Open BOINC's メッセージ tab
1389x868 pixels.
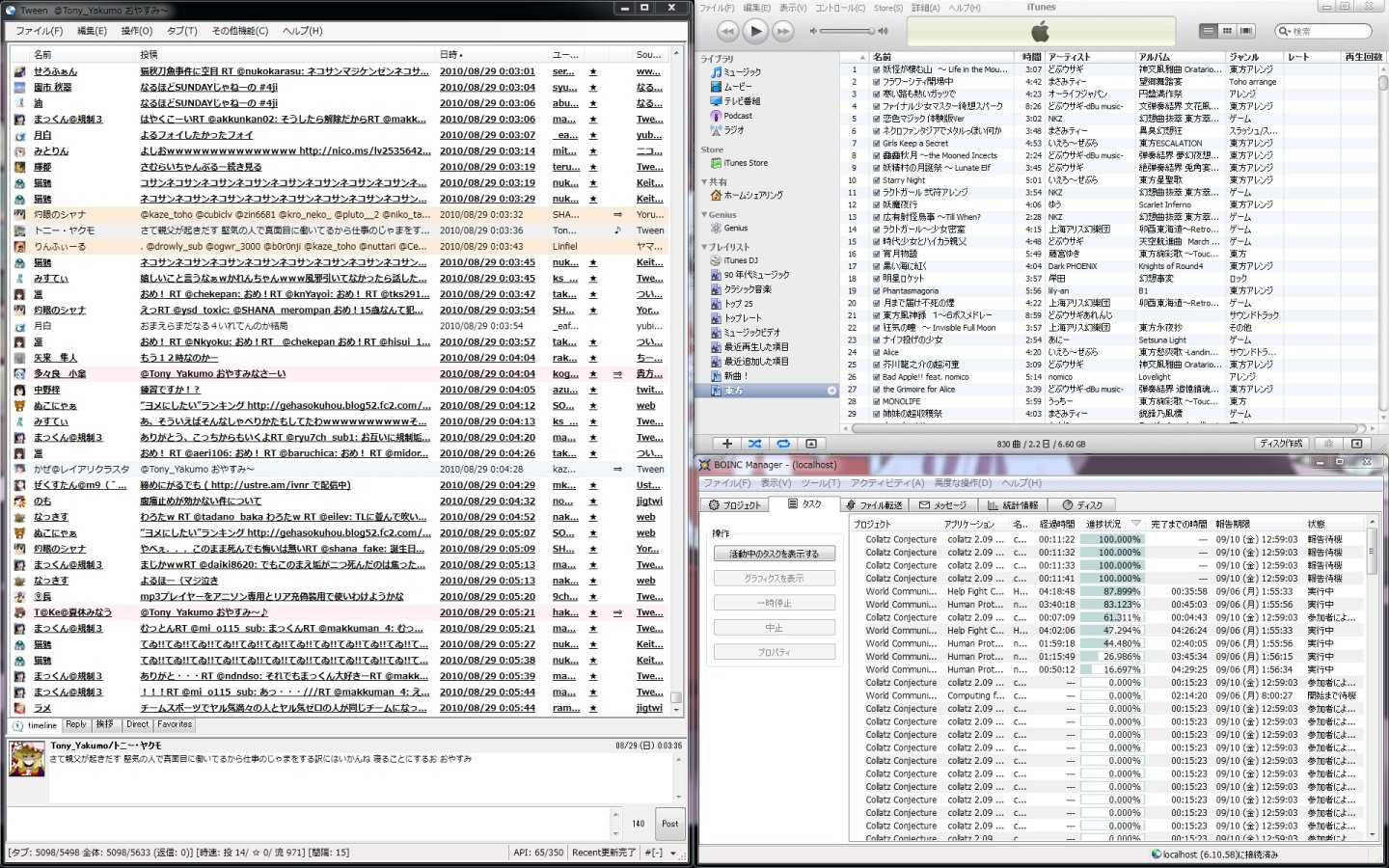click(943, 504)
